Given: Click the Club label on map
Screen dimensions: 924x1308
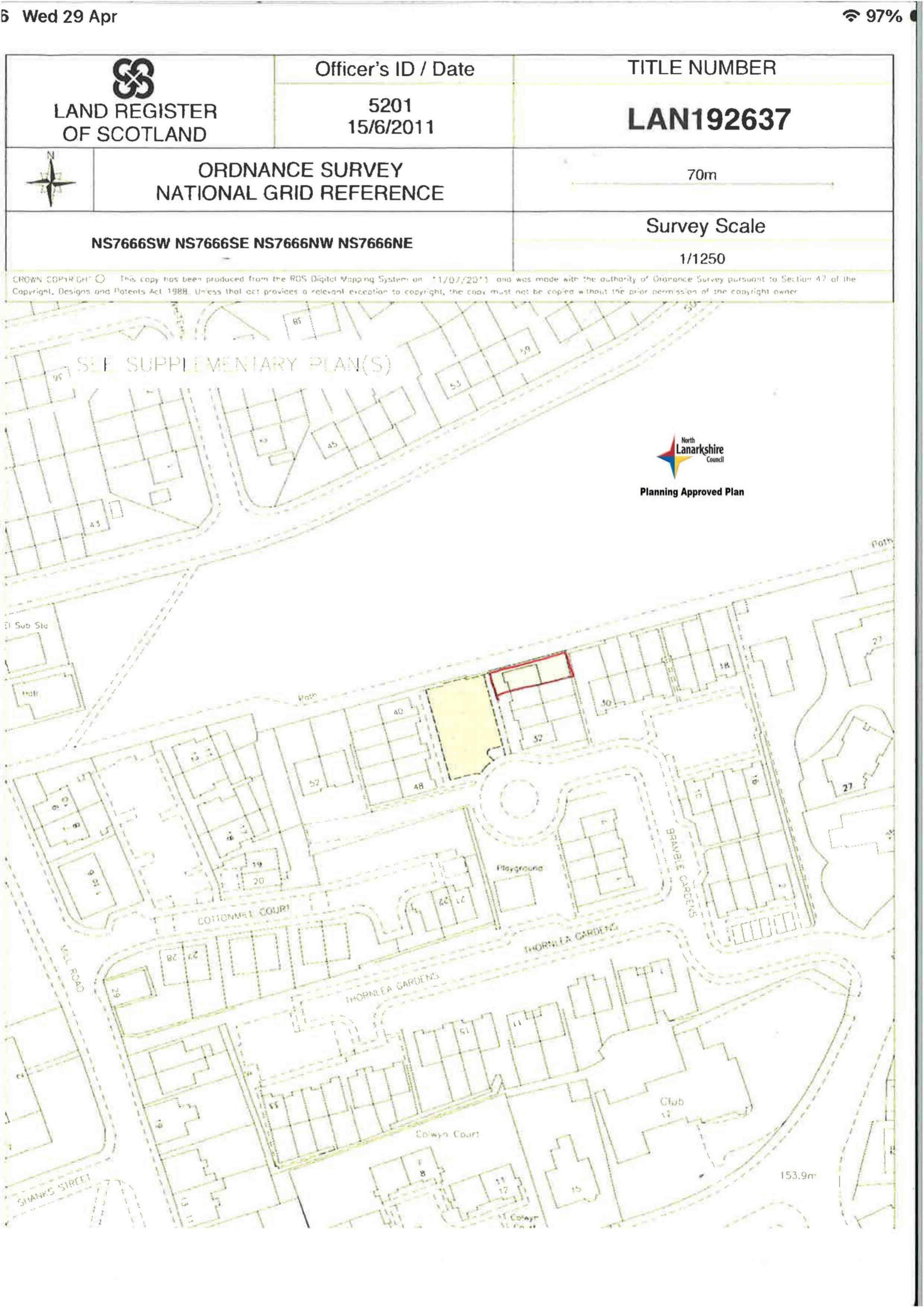Looking at the screenshot, I should point(672,1101).
